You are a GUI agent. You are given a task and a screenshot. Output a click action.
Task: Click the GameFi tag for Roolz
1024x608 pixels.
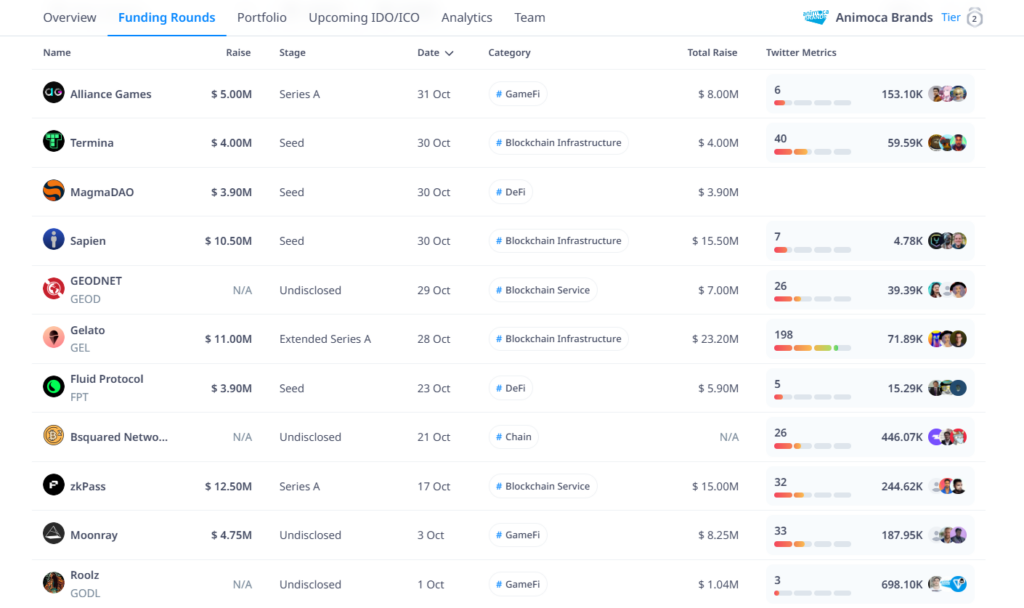518,584
